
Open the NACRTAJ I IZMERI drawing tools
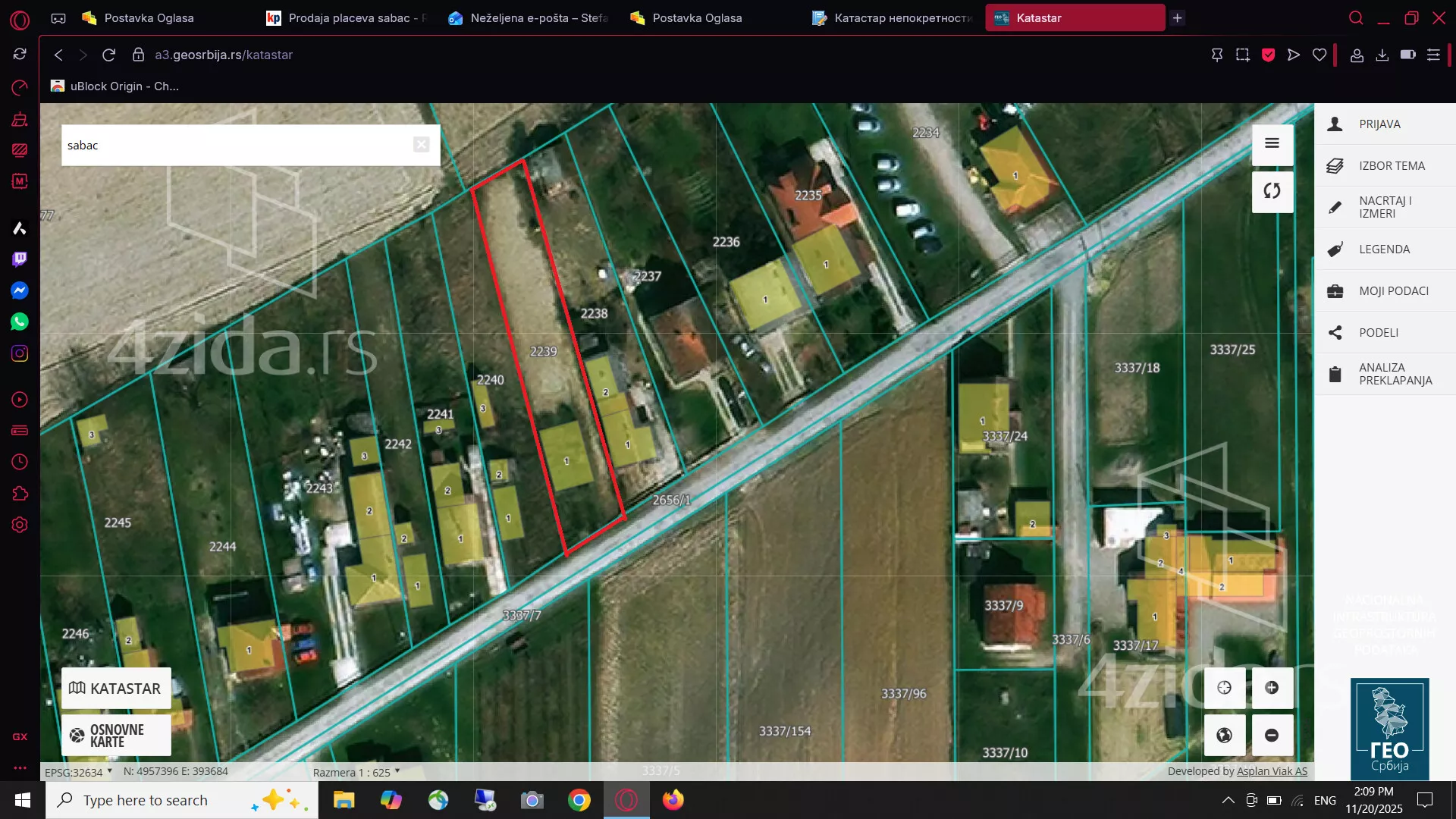[x=1384, y=207]
